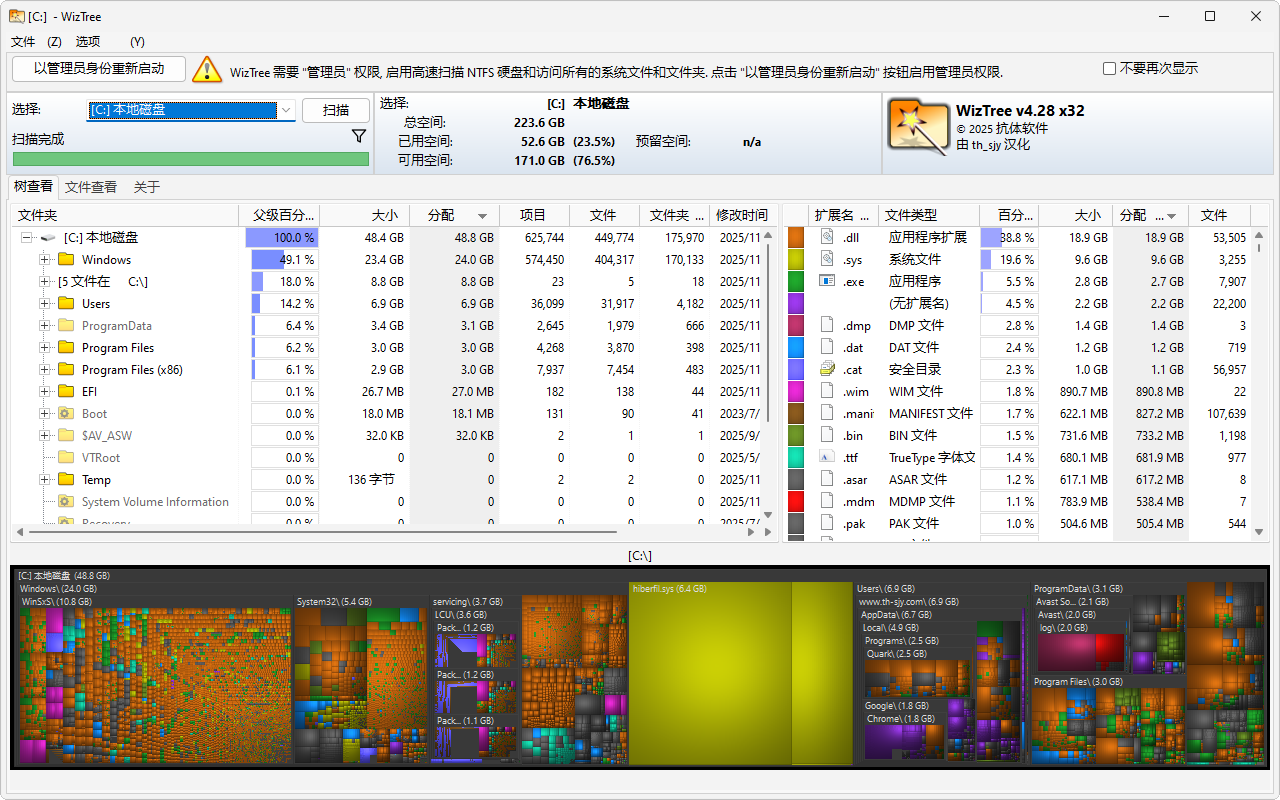Click the filter funnel icon
Image resolution: width=1280 pixels, height=800 pixels.
click(x=359, y=136)
